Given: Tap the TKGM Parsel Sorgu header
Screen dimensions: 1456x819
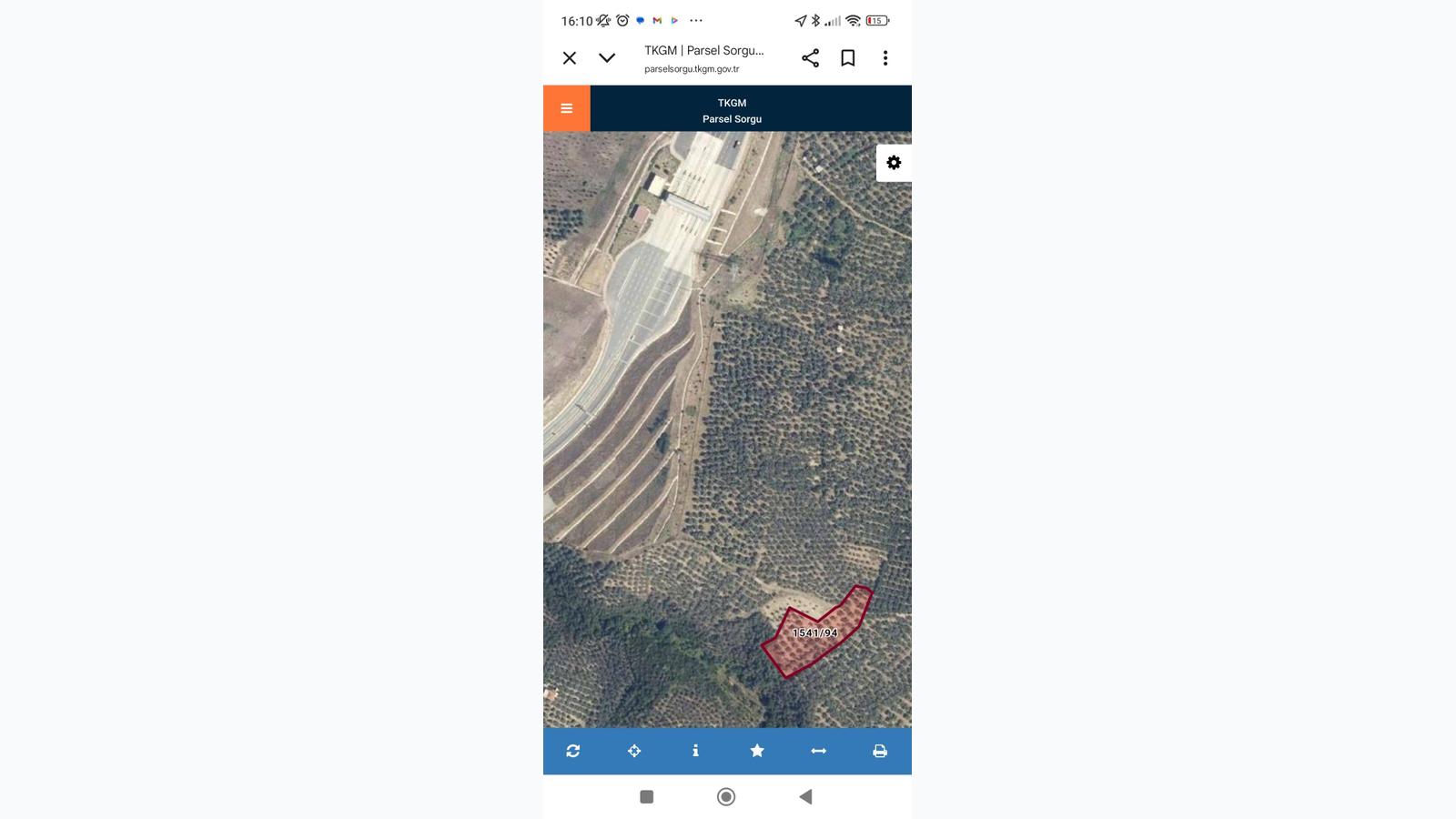Looking at the screenshot, I should [x=732, y=110].
